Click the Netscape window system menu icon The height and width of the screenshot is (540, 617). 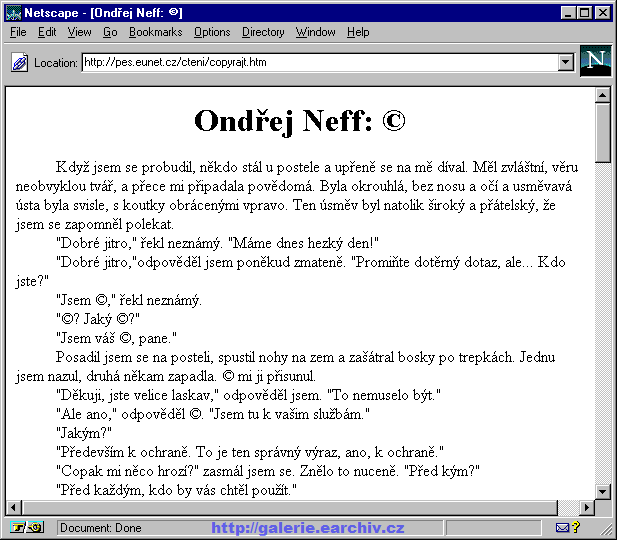point(13,13)
